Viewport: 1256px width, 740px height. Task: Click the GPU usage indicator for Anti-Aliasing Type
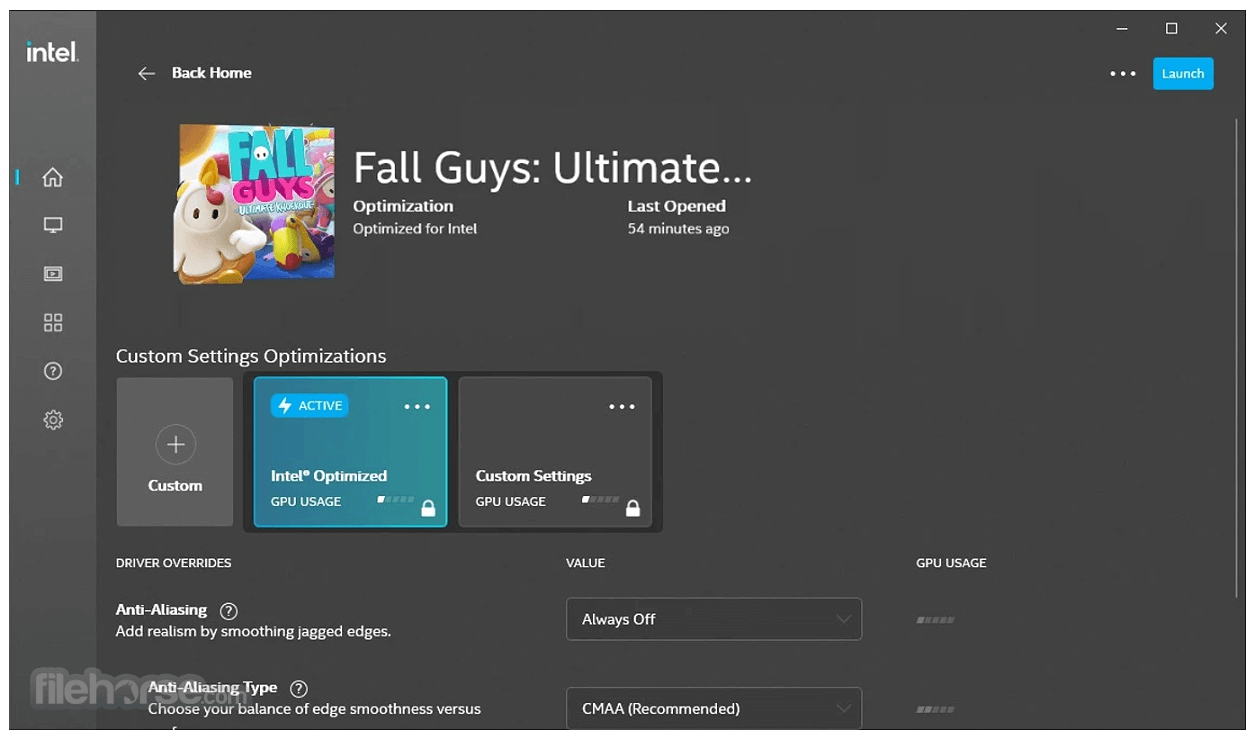pyautogui.click(x=935, y=709)
